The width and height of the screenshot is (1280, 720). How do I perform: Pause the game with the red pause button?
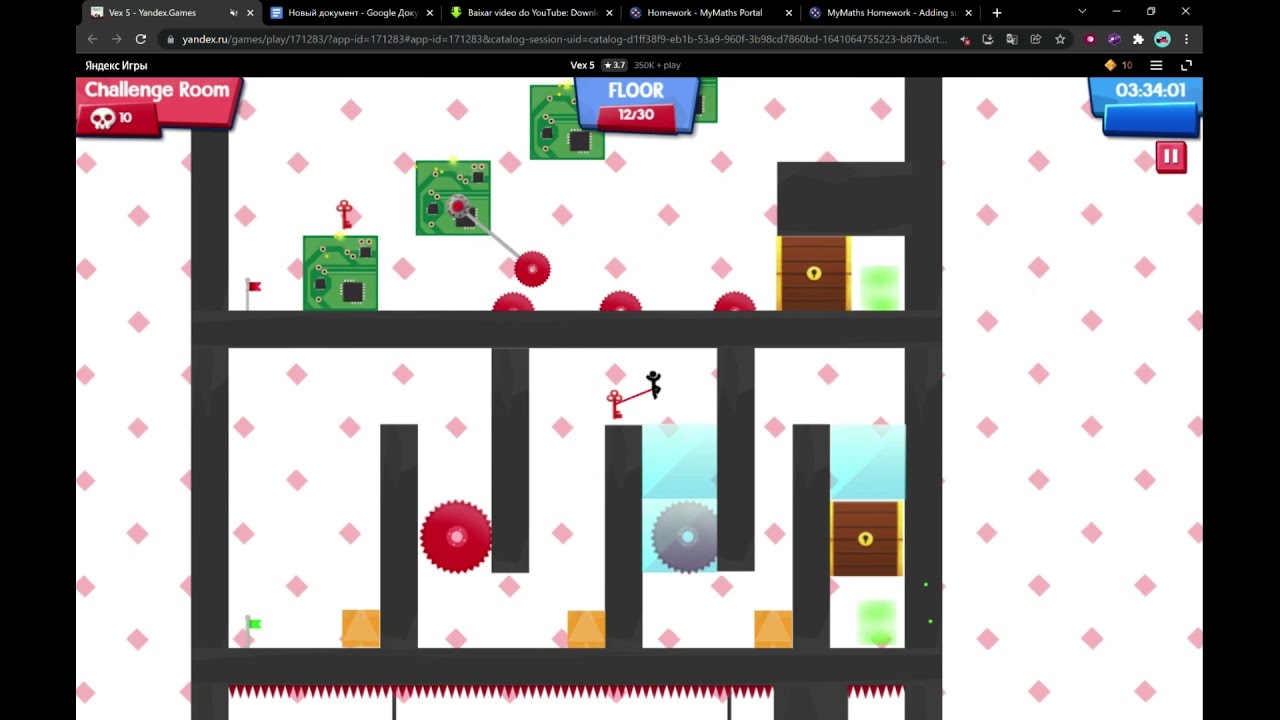1171,157
